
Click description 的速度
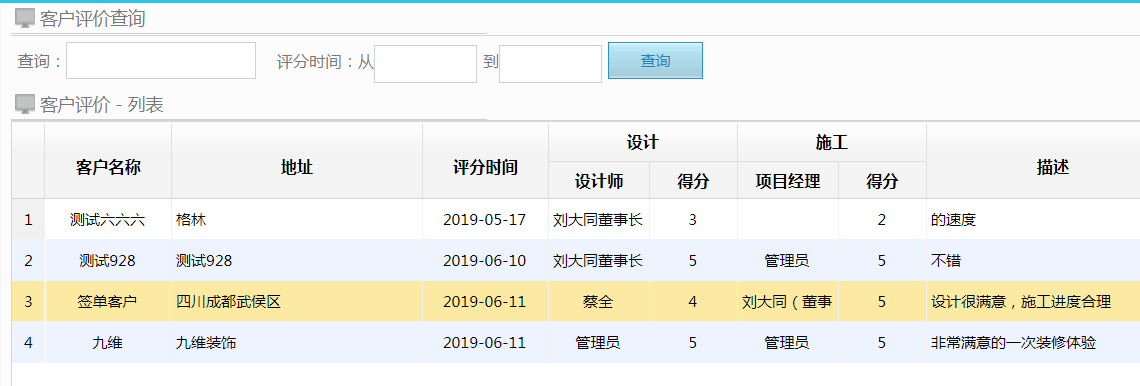953,220
